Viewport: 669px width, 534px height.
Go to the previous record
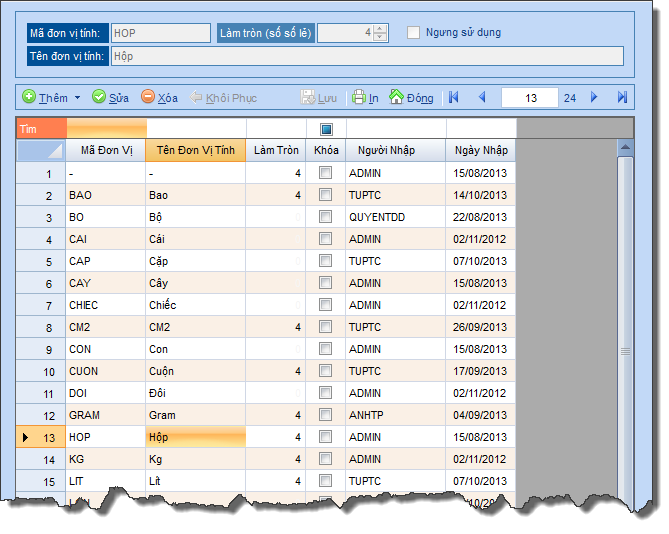tap(482, 97)
